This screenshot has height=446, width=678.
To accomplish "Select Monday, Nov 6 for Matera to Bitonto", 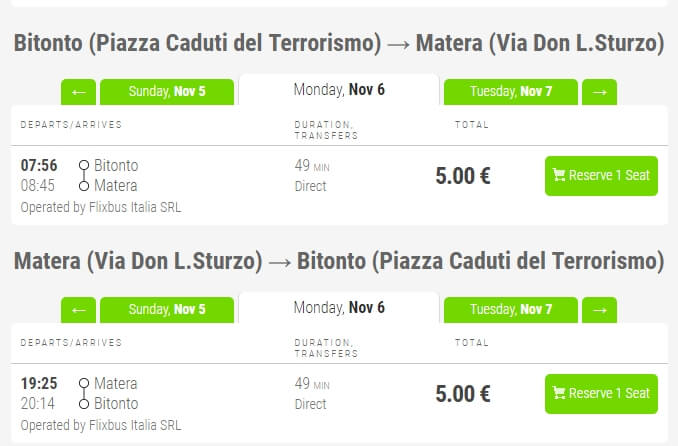I will (x=339, y=308).
